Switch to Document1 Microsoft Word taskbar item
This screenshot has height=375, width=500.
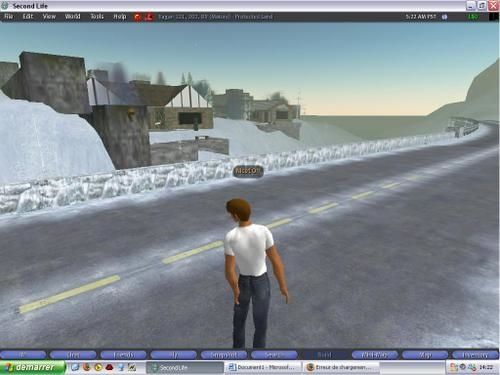click(x=262, y=367)
